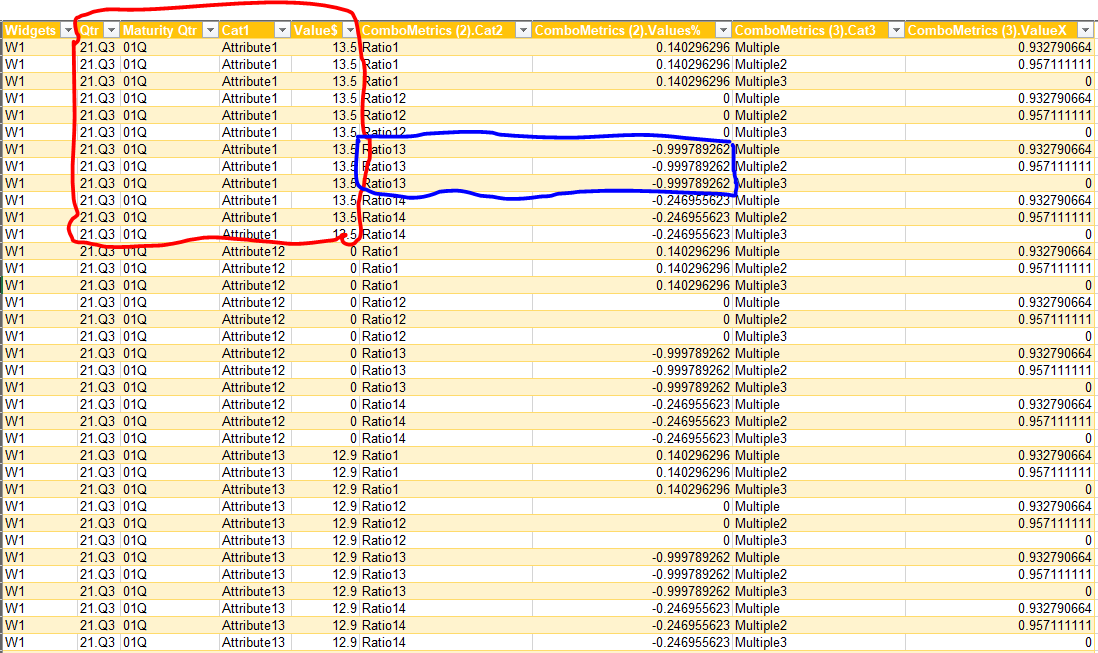Open the Maturity Qtr filter dropdown arrow
Viewport: 1098px width, 653px height.
210,30
